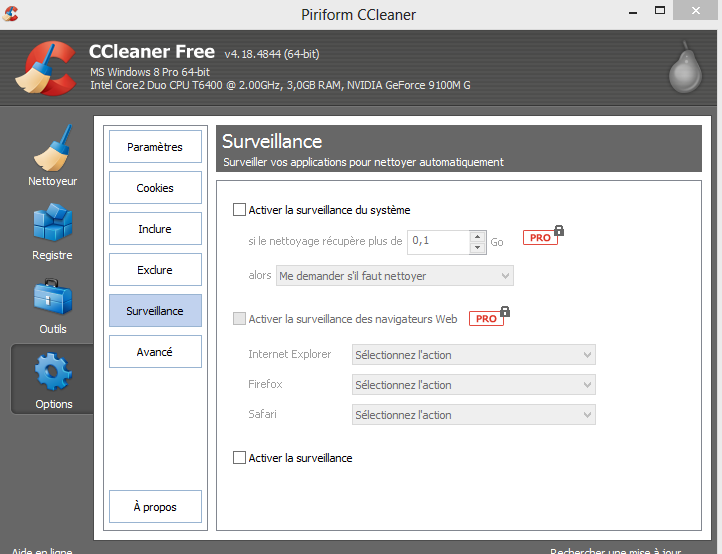Image resolution: width=722 pixels, height=554 pixels.
Task: Click the Safari label
Action: (x=262, y=414)
